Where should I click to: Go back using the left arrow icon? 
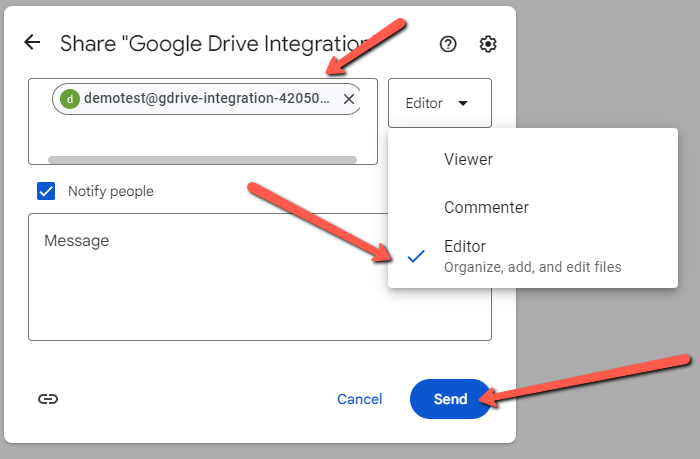click(32, 43)
